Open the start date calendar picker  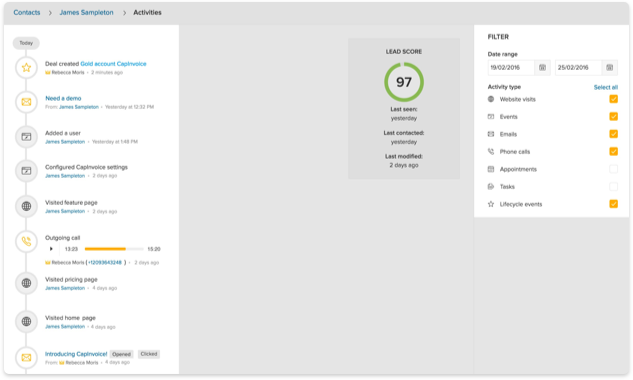[x=542, y=67]
